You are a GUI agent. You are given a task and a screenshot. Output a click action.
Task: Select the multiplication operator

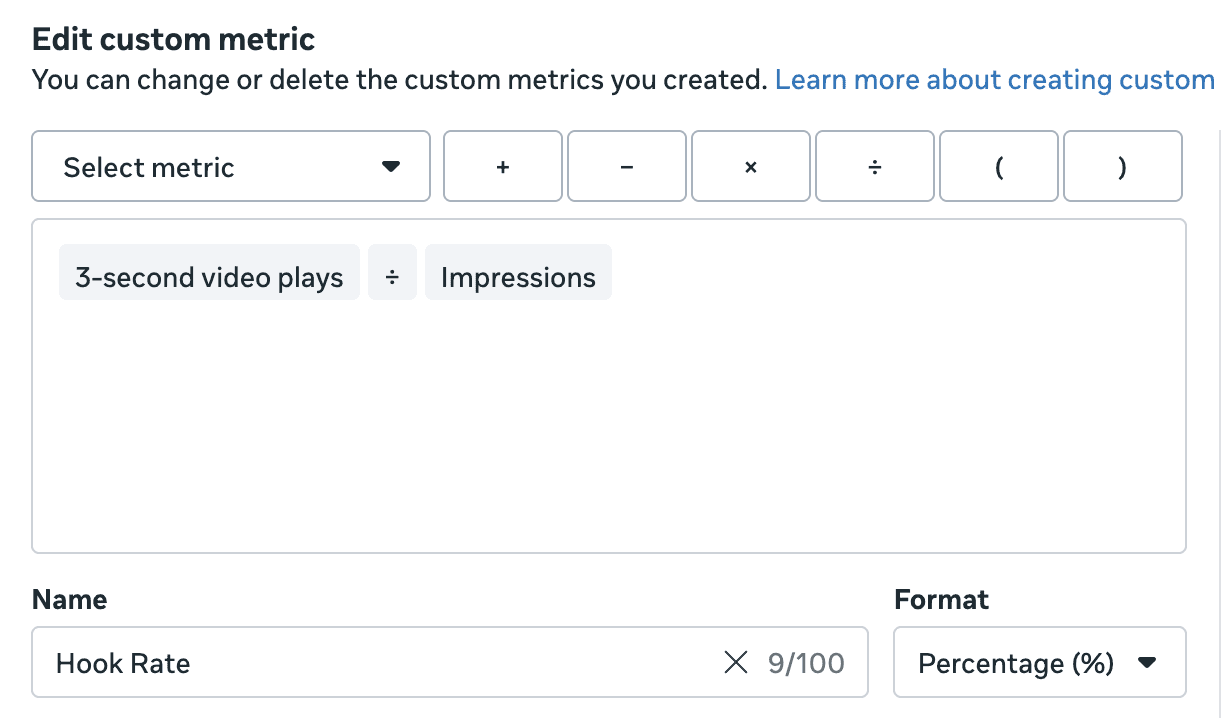coord(750,166)
